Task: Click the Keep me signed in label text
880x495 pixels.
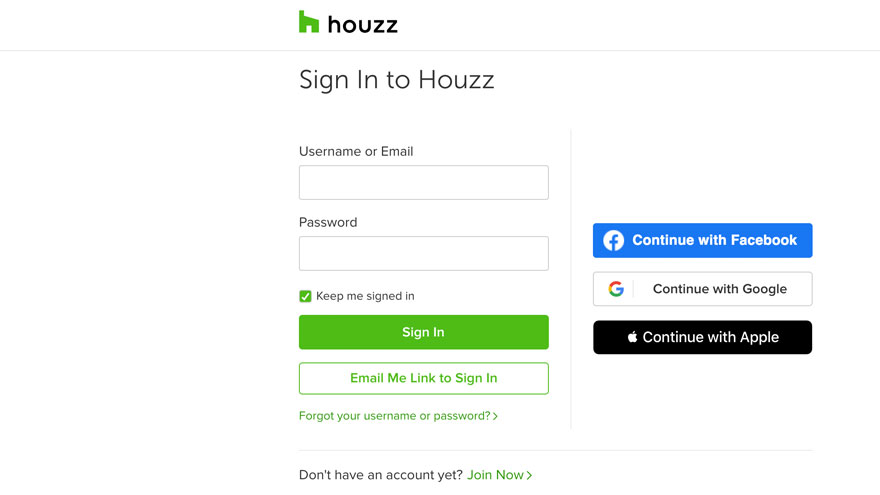Action: [x=365, y=296]
